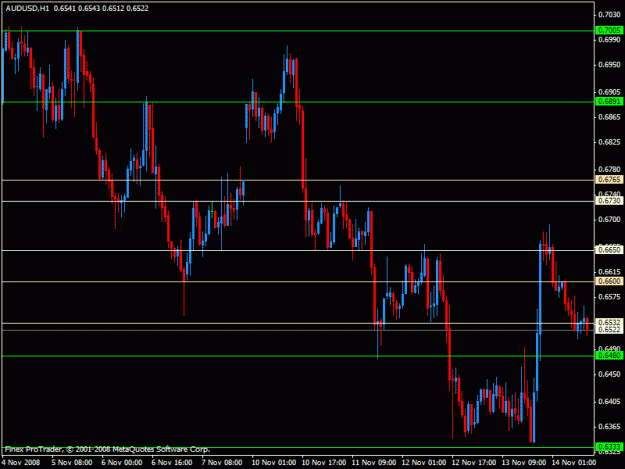Select the 0.6730 horizontal line price tag

609,201
